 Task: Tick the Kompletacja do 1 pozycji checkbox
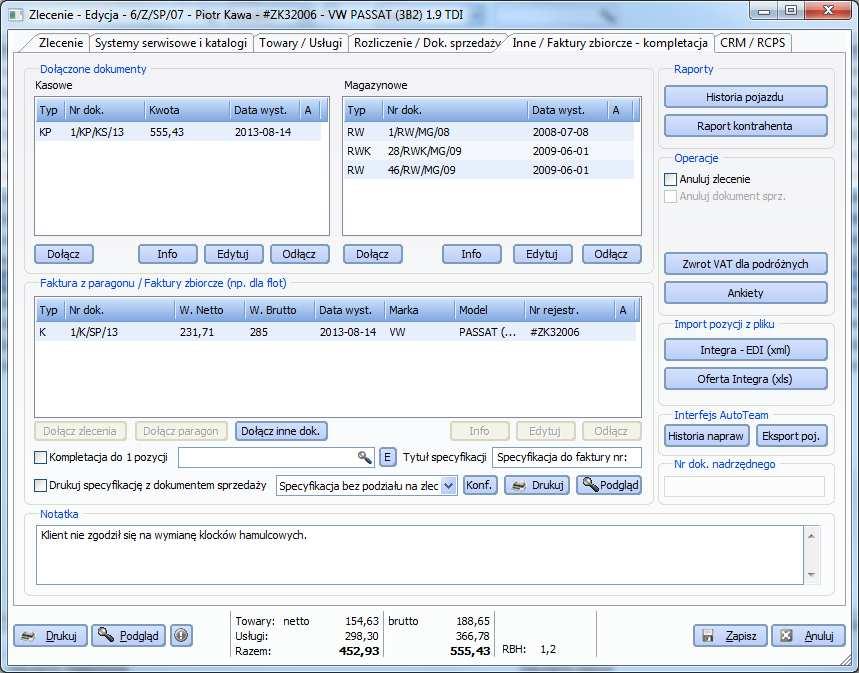[x=41, y=458]
